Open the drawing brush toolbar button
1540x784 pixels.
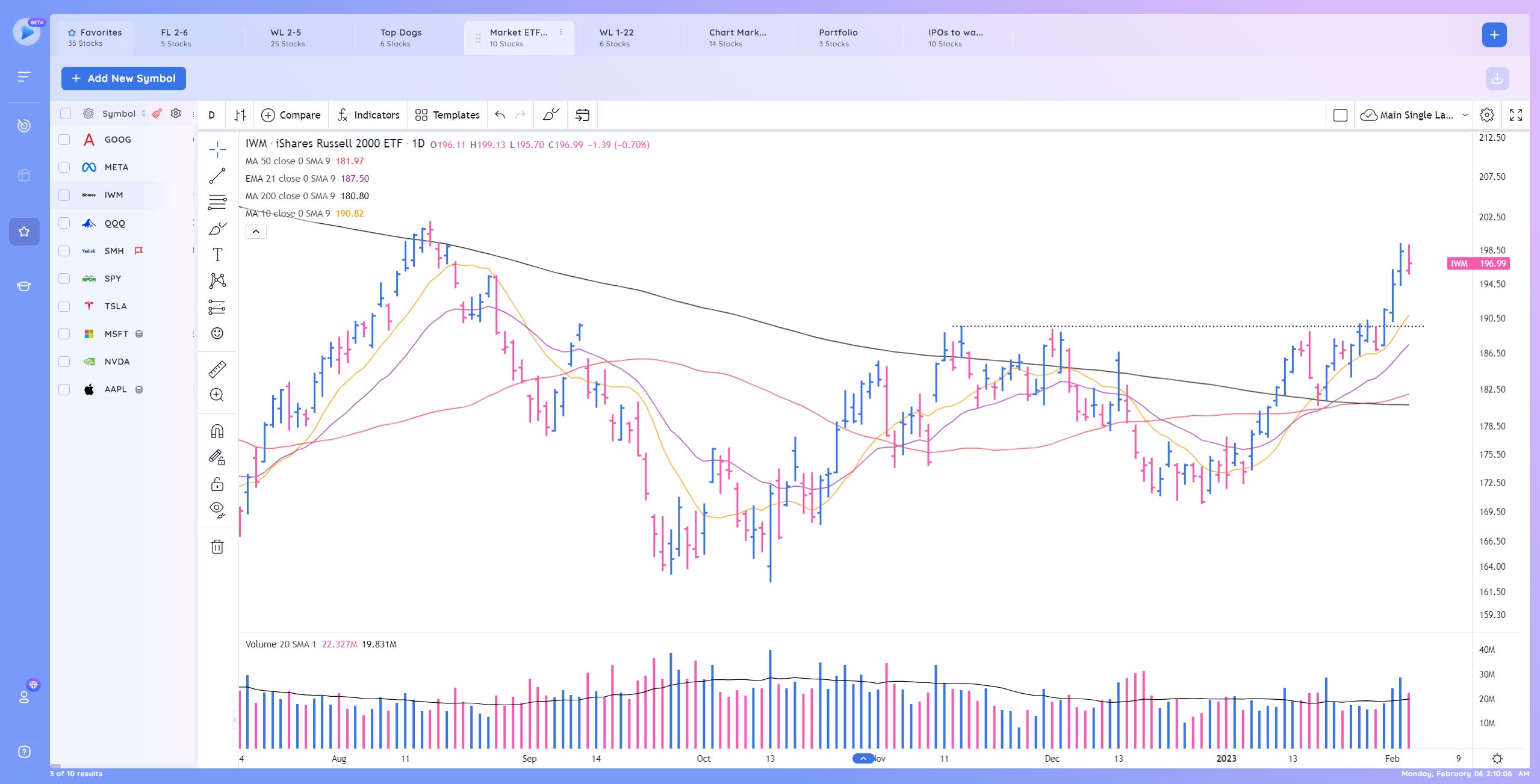point(551,115)
